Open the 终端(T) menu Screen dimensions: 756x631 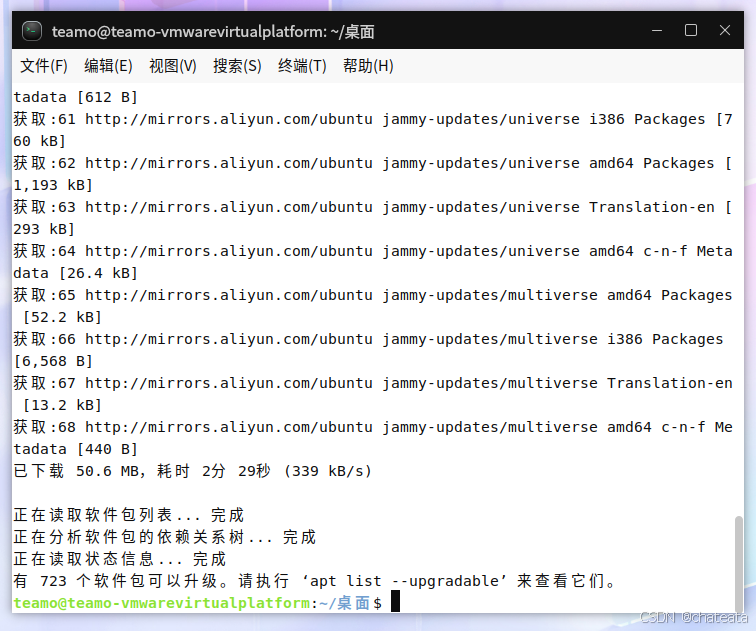tap(302, 66)
